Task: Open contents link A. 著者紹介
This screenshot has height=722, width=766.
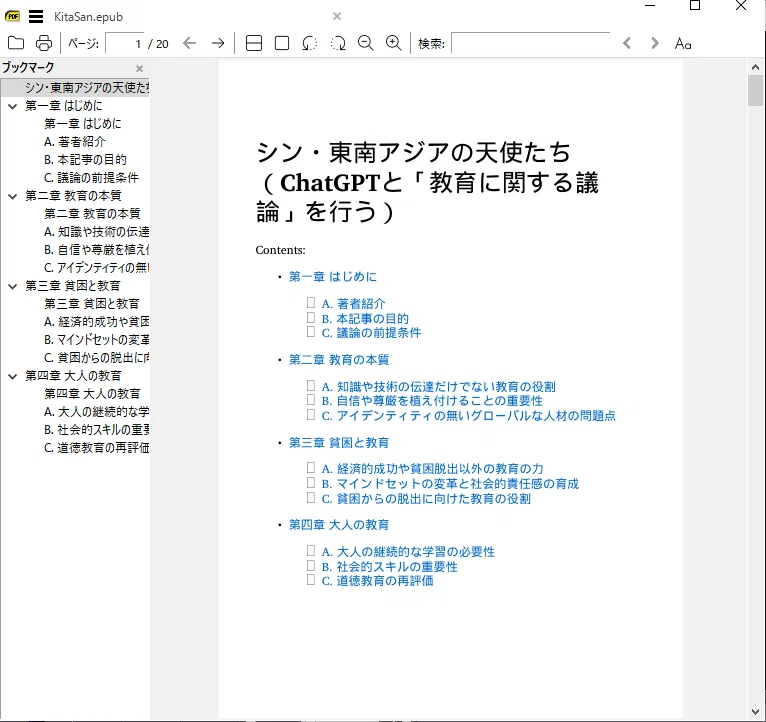Action: coord(353,304)
